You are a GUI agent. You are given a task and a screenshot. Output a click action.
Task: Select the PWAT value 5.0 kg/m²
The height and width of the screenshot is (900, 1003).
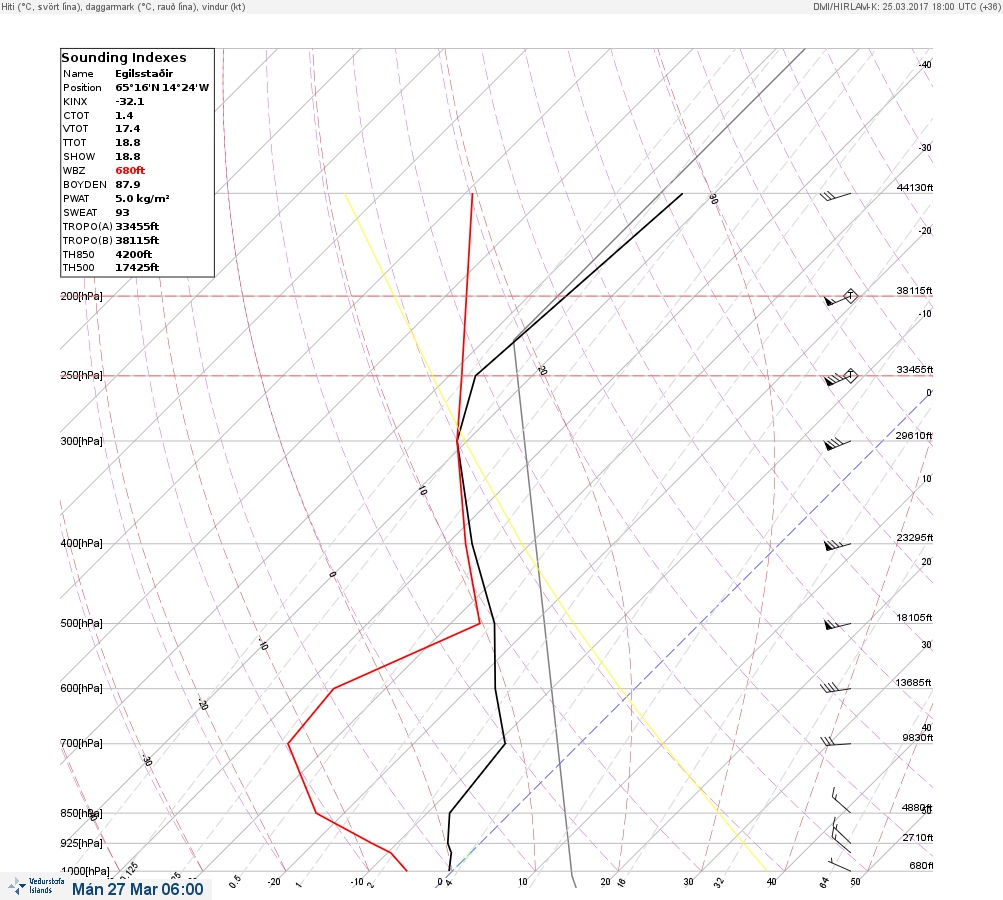click(x=142, y=199)
